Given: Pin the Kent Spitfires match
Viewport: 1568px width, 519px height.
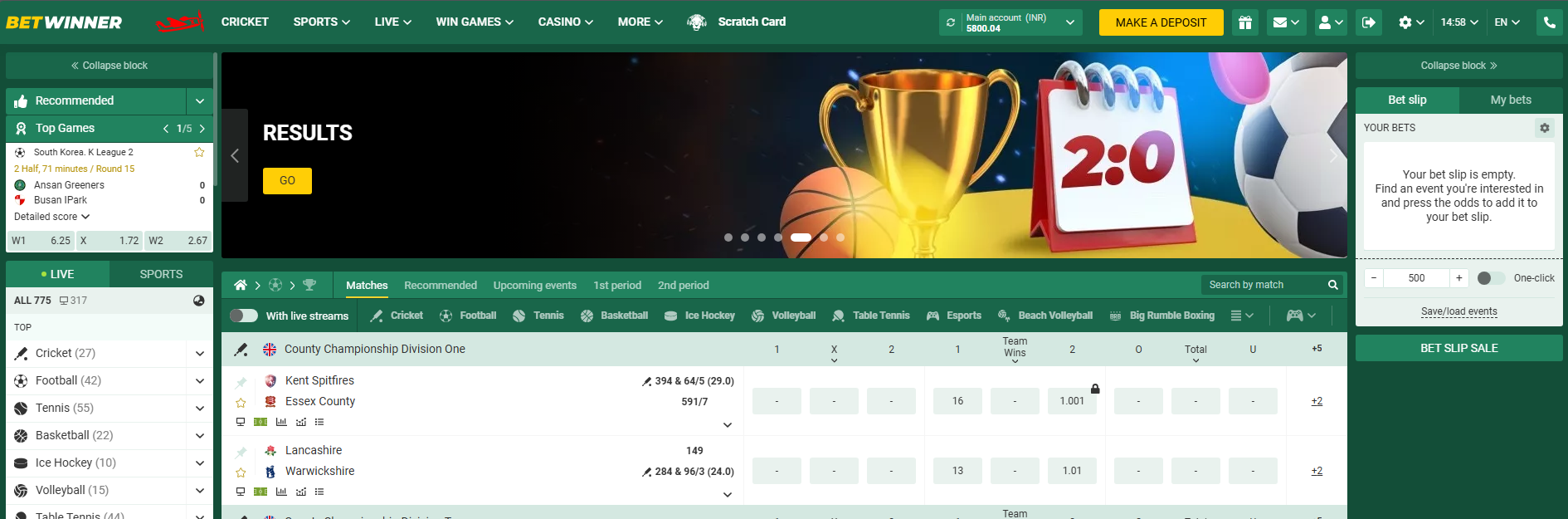Looking at the screenshot, I should point(241,382).
